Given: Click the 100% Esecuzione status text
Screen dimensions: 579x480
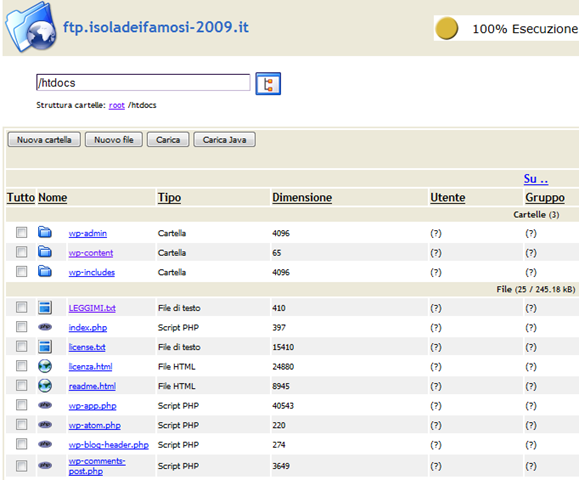Looking at the screenshot, I should 525,29.
